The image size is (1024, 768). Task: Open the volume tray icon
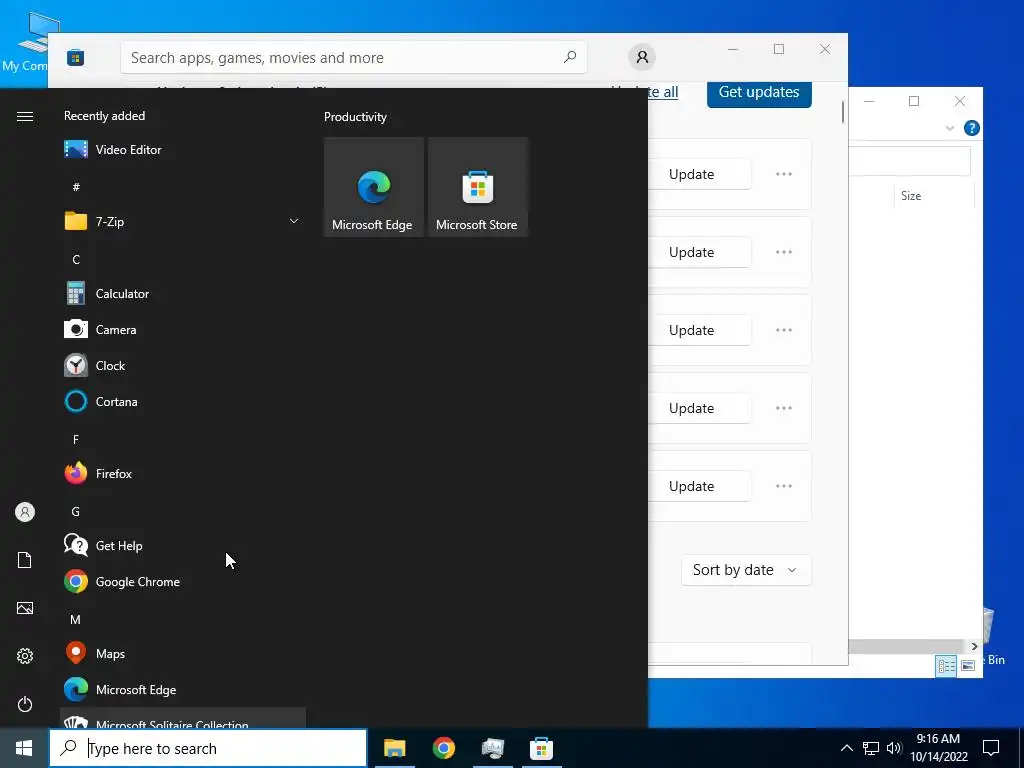click(894, 748)
